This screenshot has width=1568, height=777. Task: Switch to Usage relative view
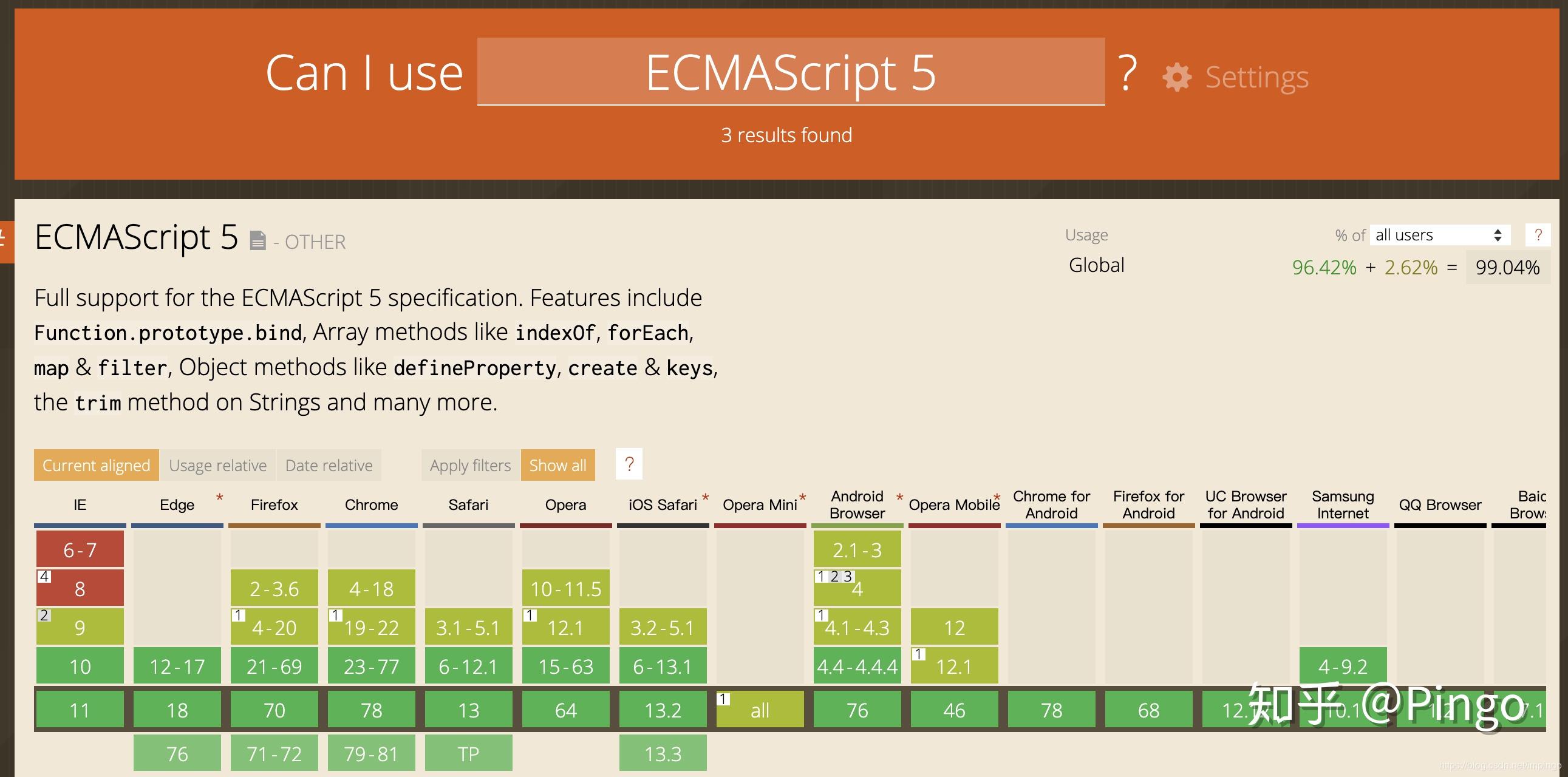coord(217,466)
